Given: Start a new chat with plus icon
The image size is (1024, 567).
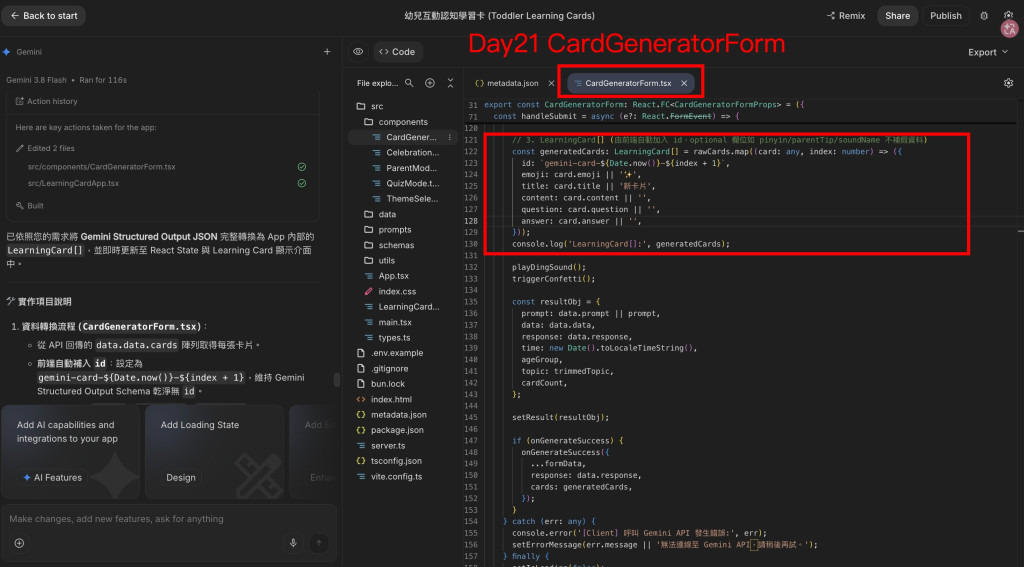Looking at the screenshot, I should click(x=327, y=52).
